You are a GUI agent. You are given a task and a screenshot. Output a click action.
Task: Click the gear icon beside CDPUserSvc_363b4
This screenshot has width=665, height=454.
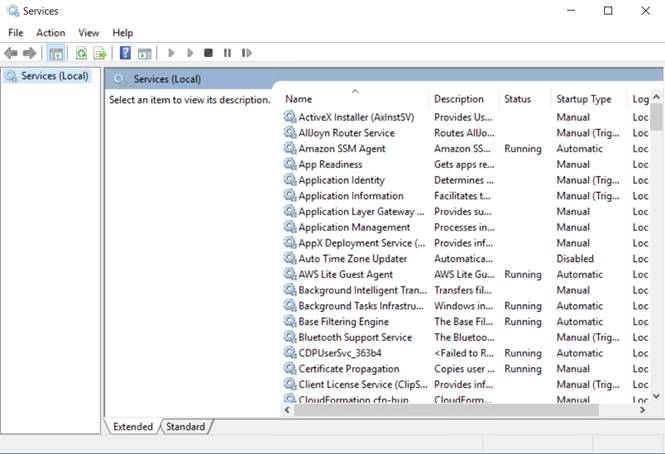290,353
